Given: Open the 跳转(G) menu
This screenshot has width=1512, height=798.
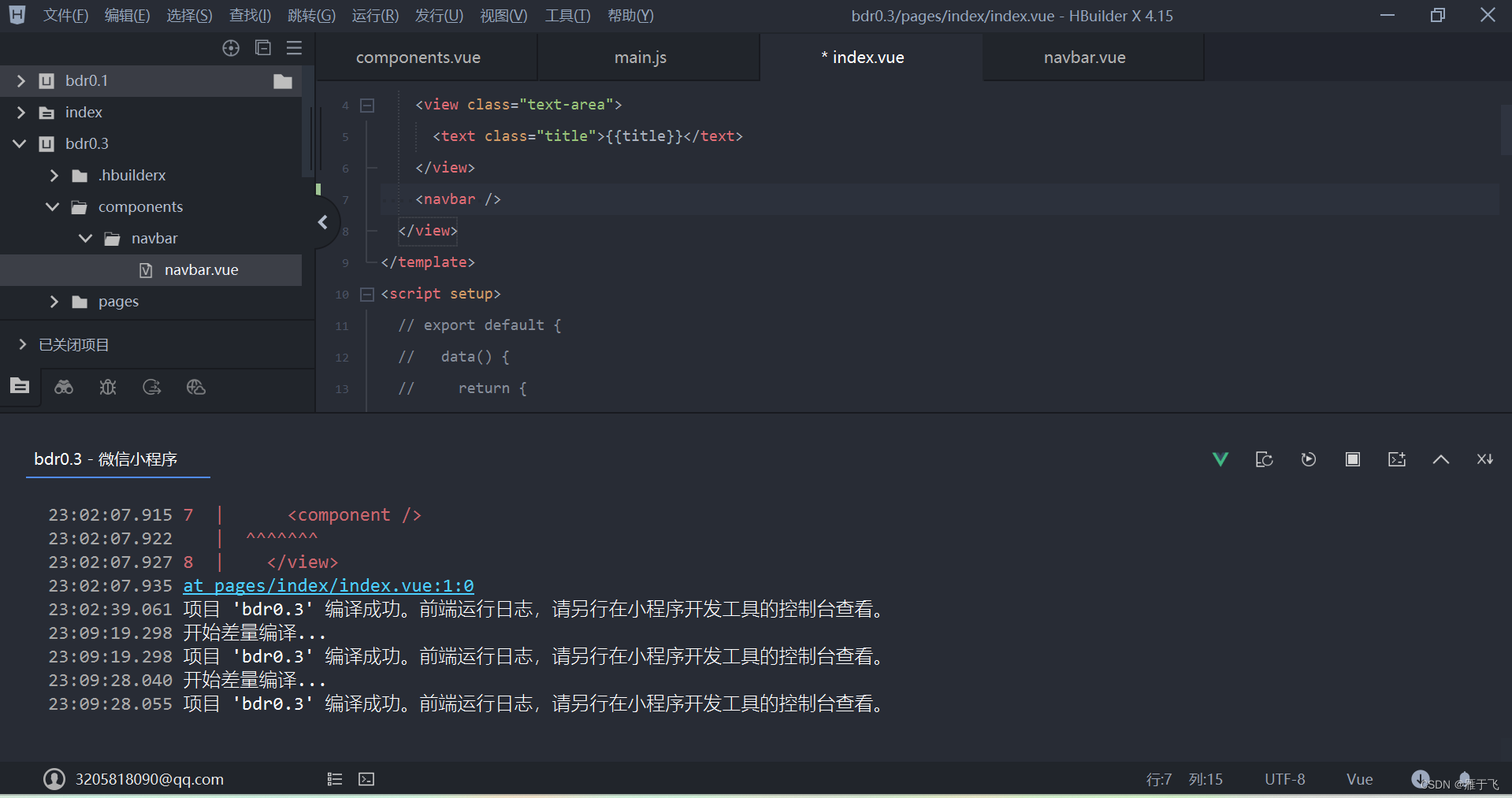Looking at the screenshot, I should [311, 16].
